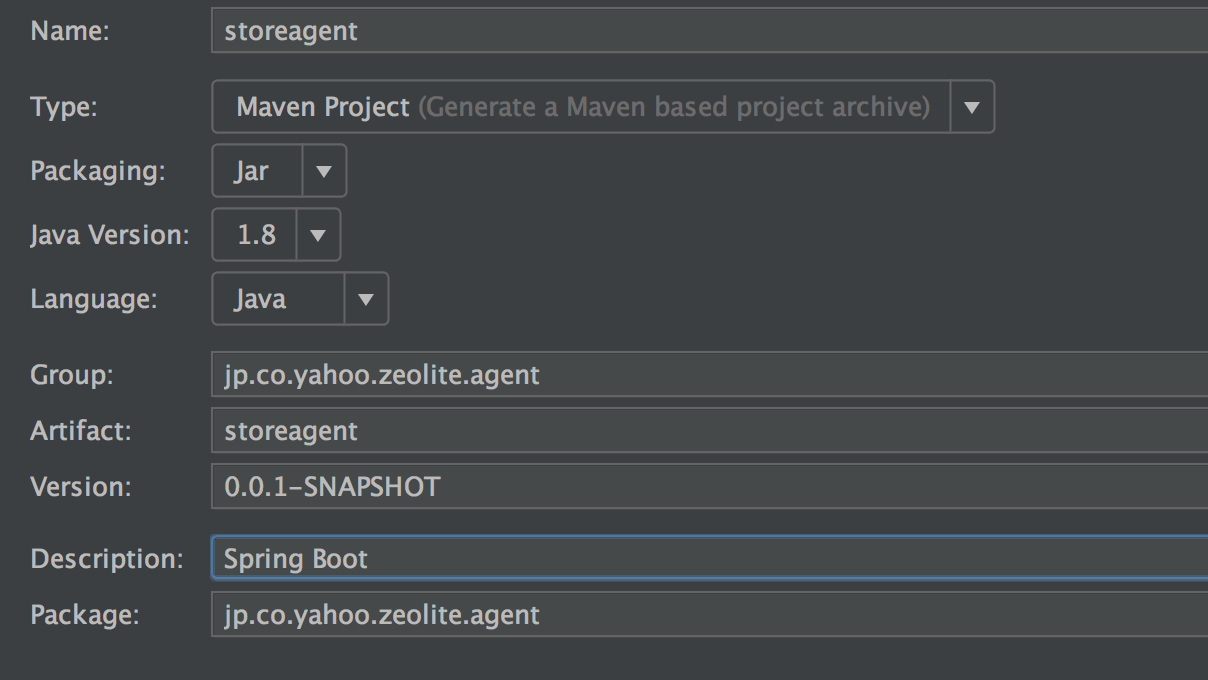The image size is (1208, 680).
Task: Focus the Package text field
Action: [710, 614]
